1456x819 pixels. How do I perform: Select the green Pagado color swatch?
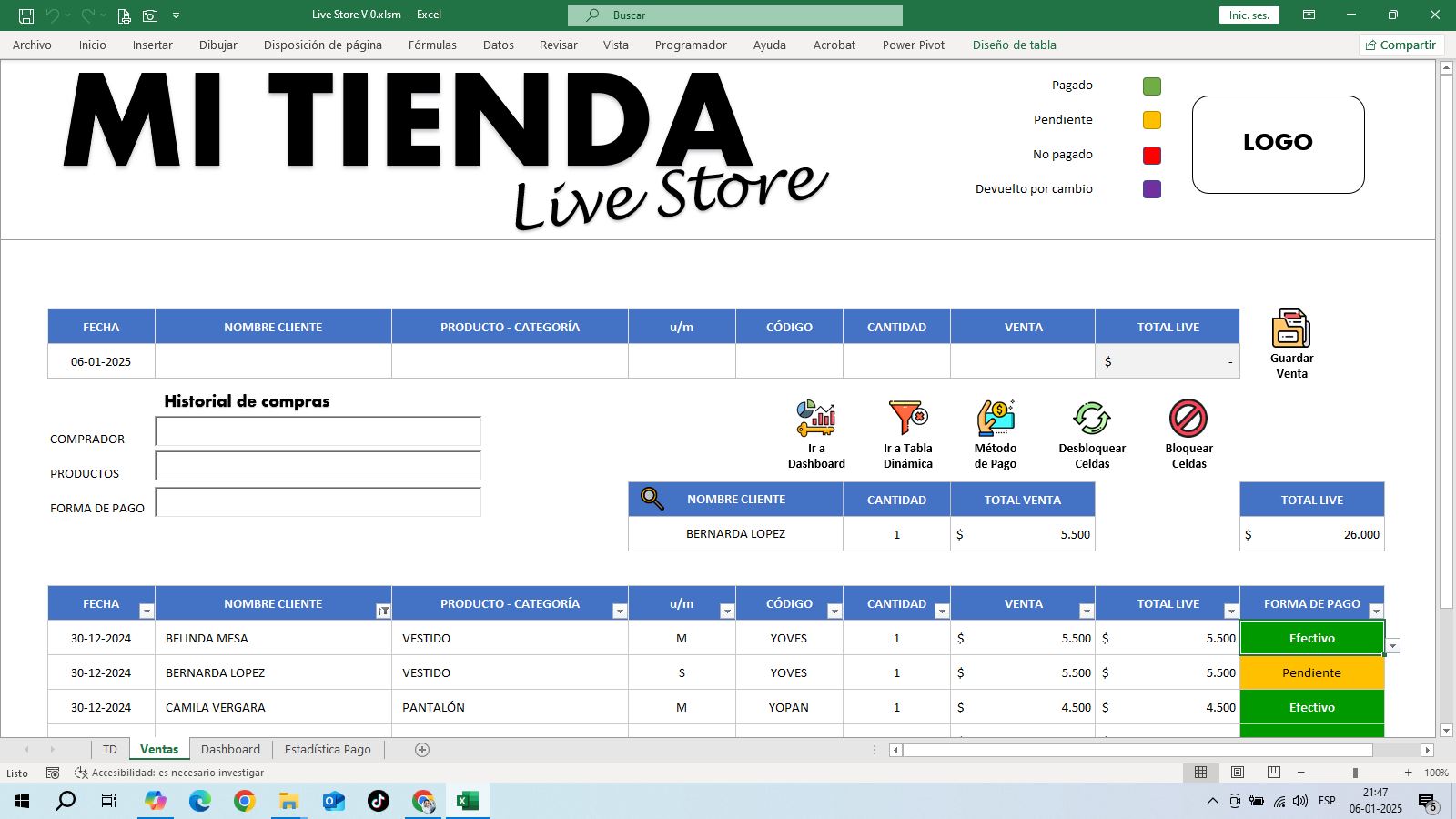tap(1152, 86)
